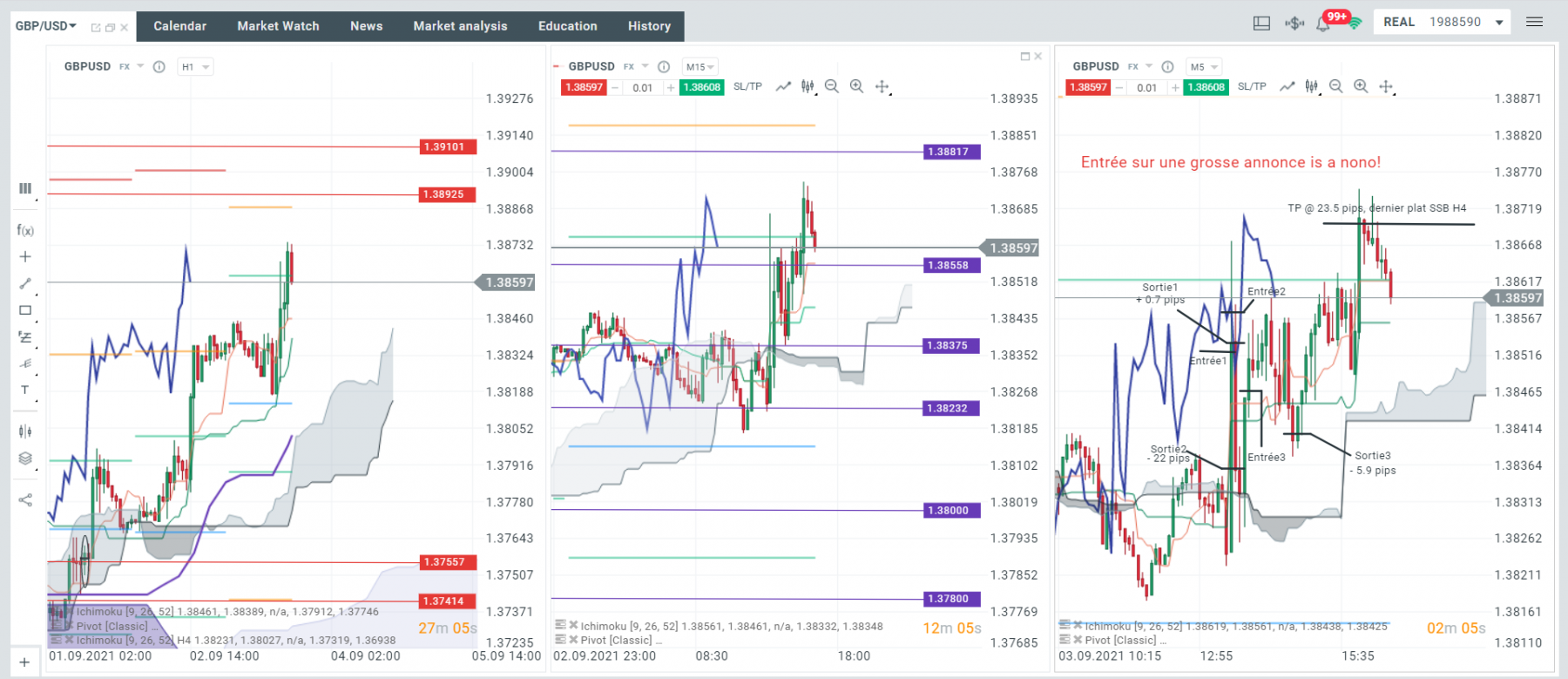Open the notifications bell icon
The image size is (1568, 679).
[x=1323, y=24]
